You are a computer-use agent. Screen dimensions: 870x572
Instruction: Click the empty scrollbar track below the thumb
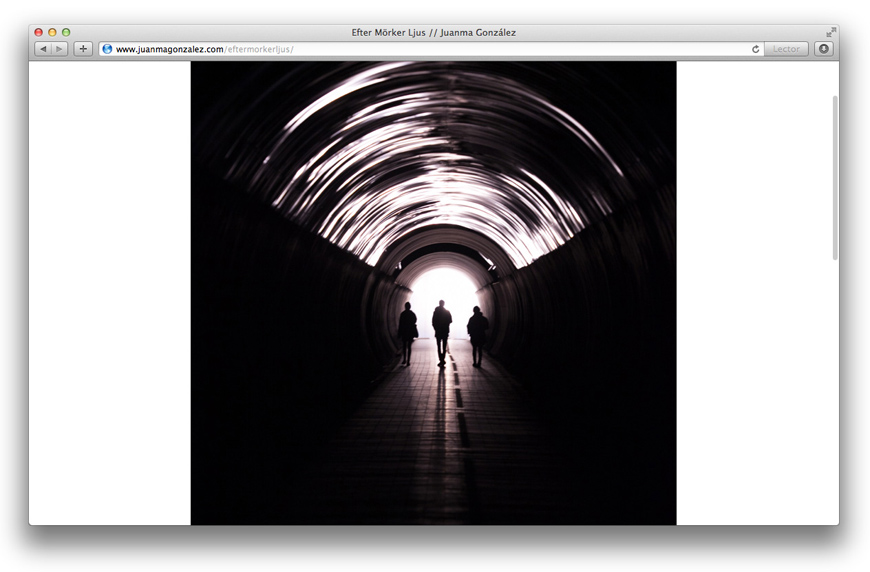coord(835,400)
